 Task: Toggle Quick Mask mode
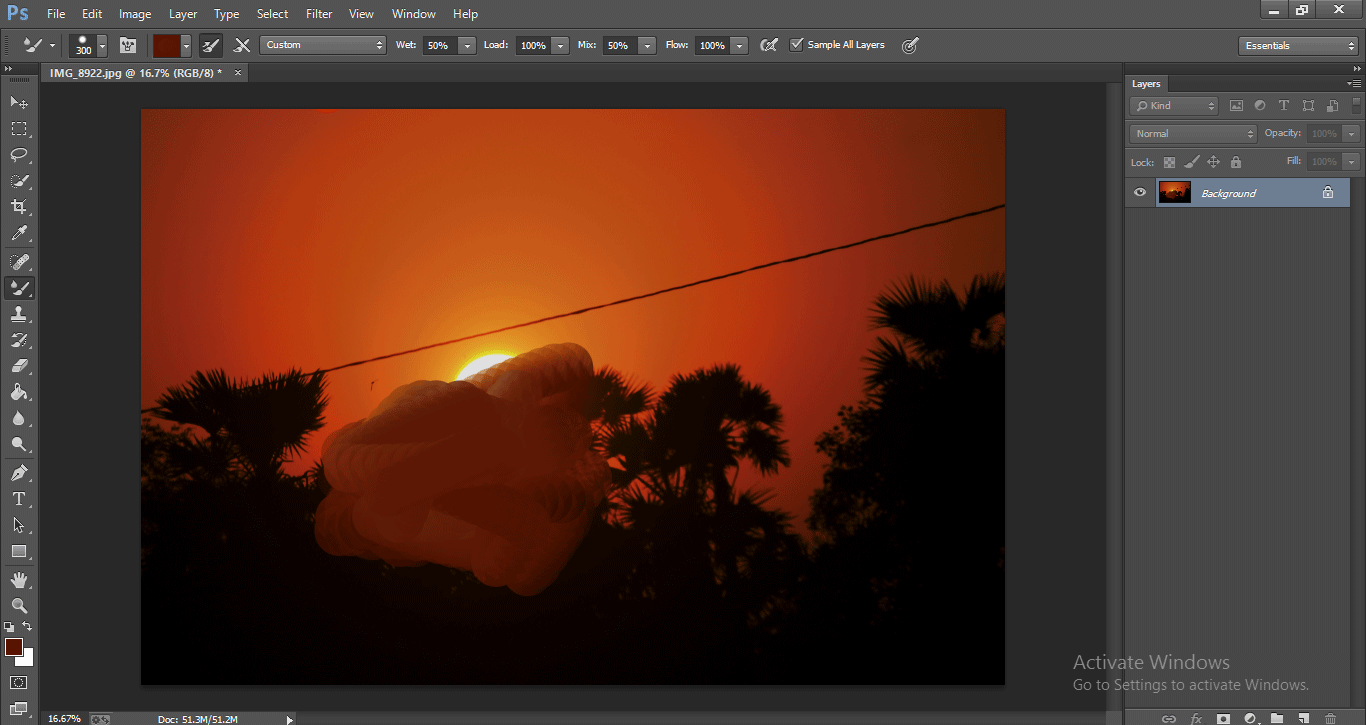tap(19, 683)
